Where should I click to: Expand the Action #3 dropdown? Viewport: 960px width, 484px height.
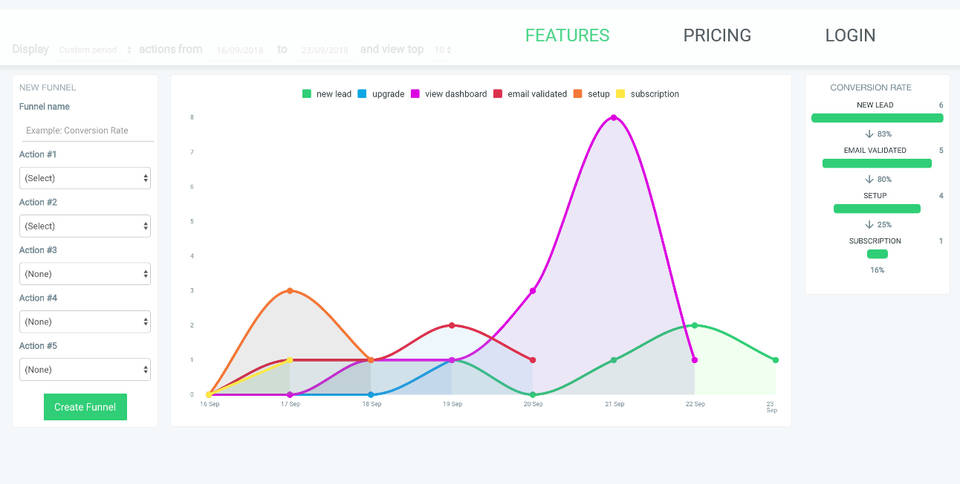tap(85, 274)
